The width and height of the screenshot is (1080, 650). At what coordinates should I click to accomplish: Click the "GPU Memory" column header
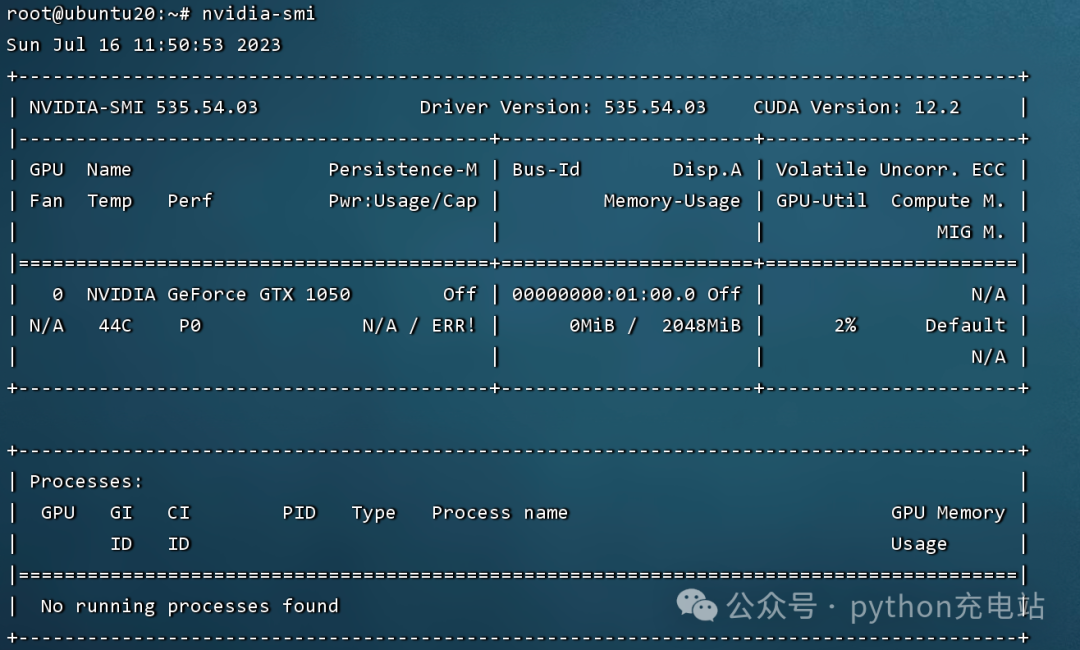coord(948,514)
